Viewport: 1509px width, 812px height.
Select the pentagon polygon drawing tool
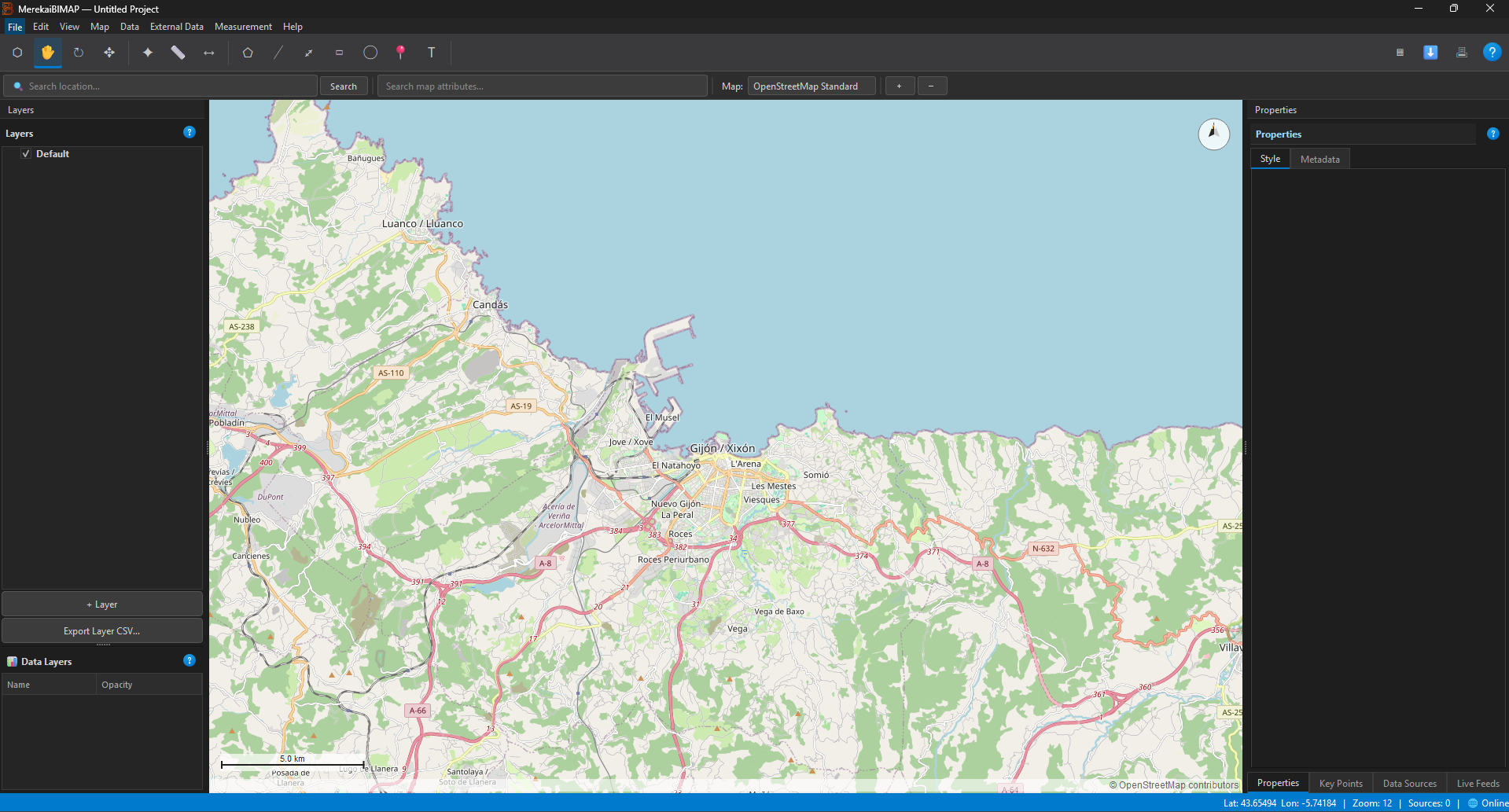[248, 53]
